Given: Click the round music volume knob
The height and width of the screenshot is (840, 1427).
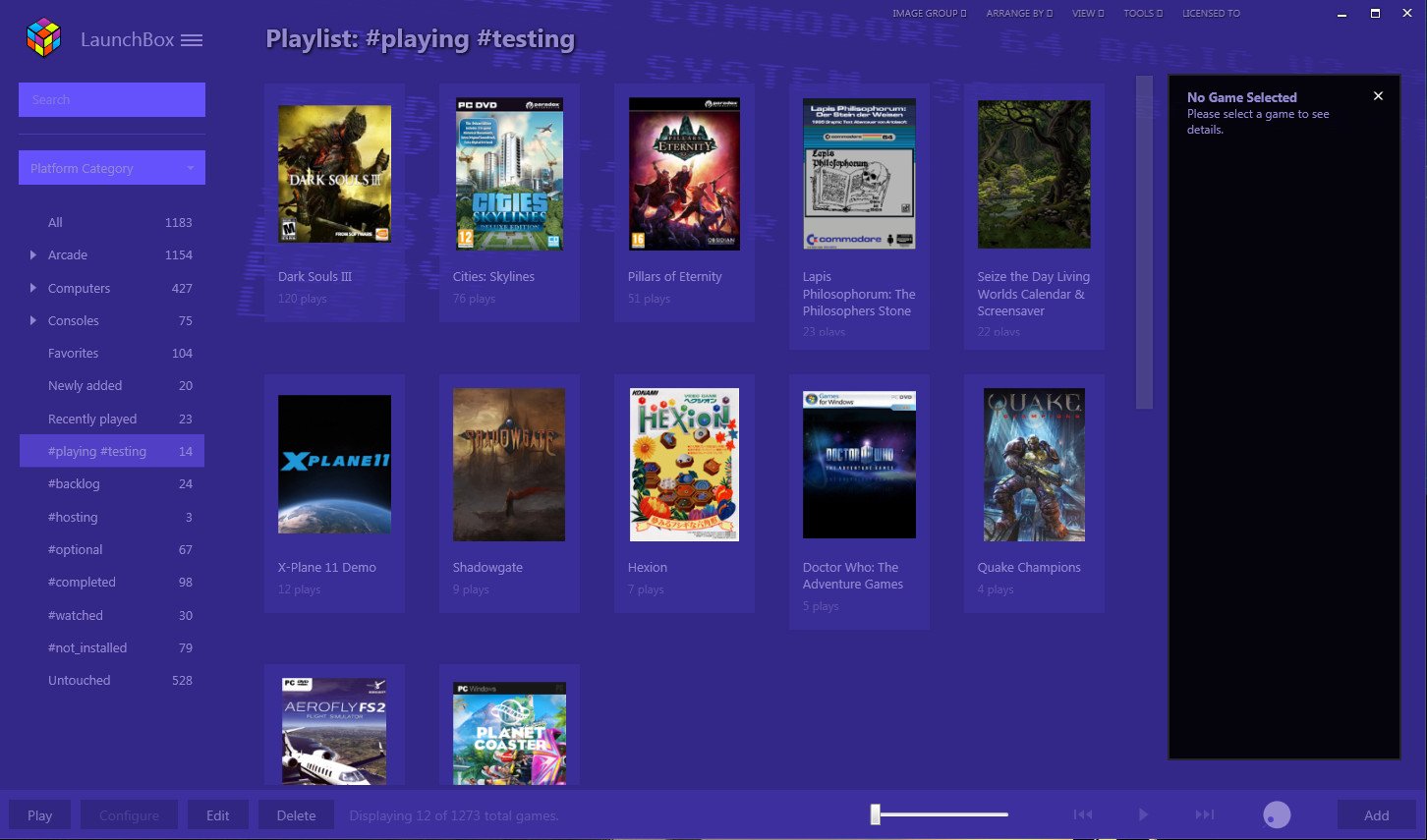Looking at the screenshot, I should (x=1277, y=814).
